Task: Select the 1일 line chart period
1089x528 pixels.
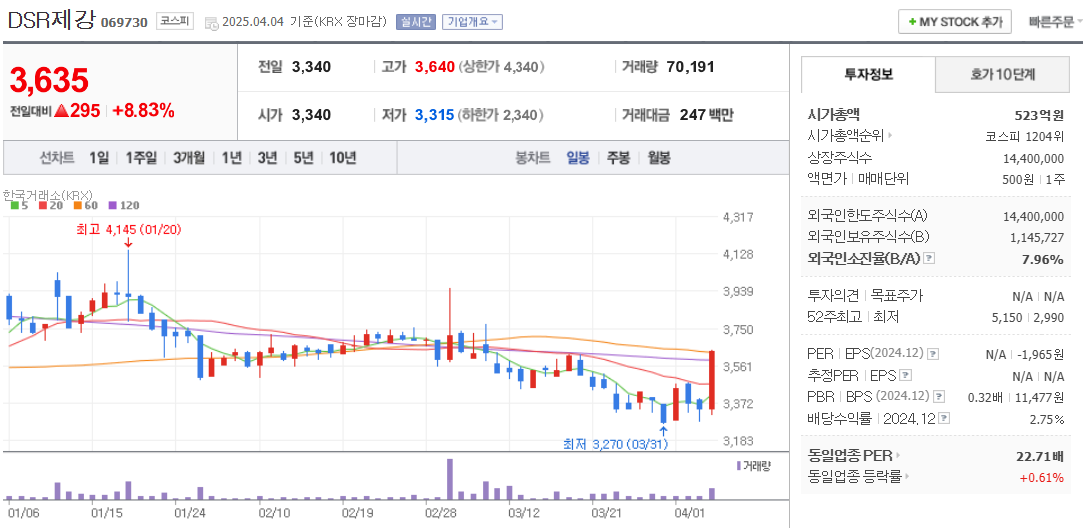Action: (99, 158)
